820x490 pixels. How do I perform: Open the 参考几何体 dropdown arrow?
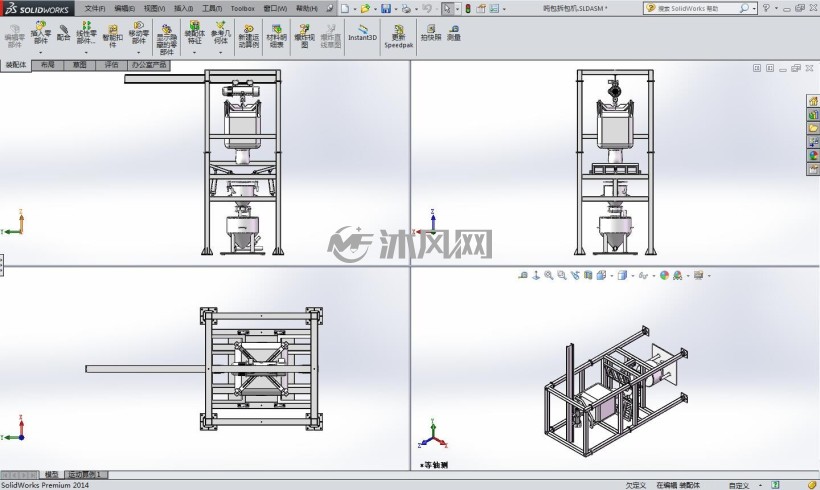(220, 52)
